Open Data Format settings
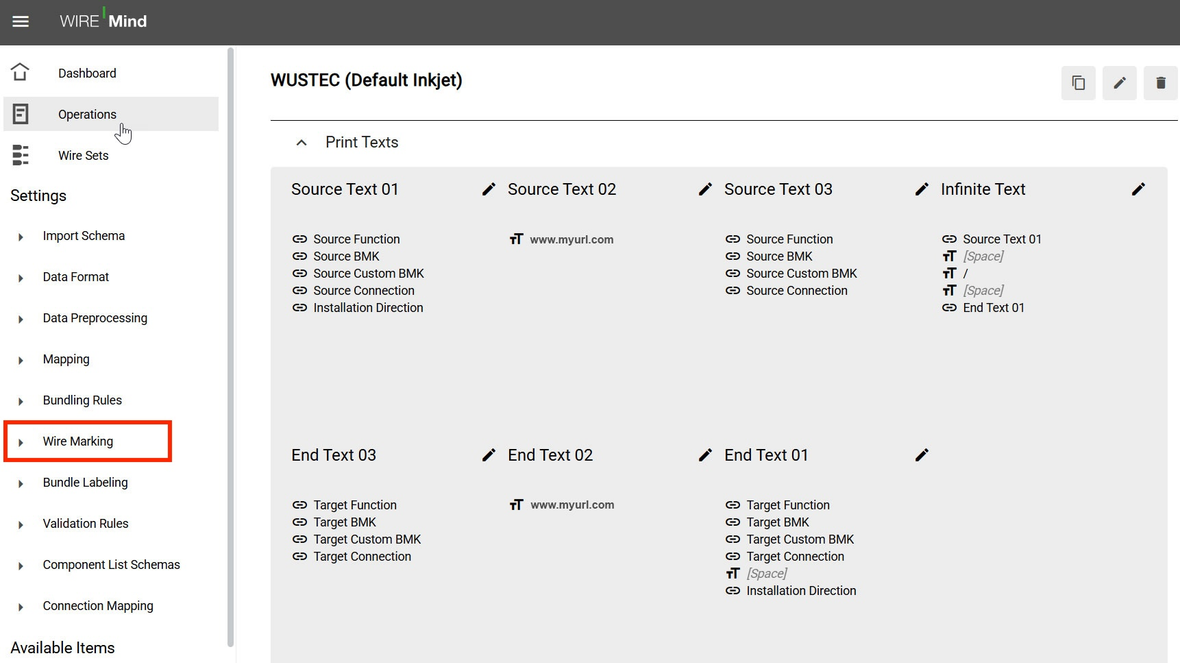The image size is (1180, 663). point(75,276)
